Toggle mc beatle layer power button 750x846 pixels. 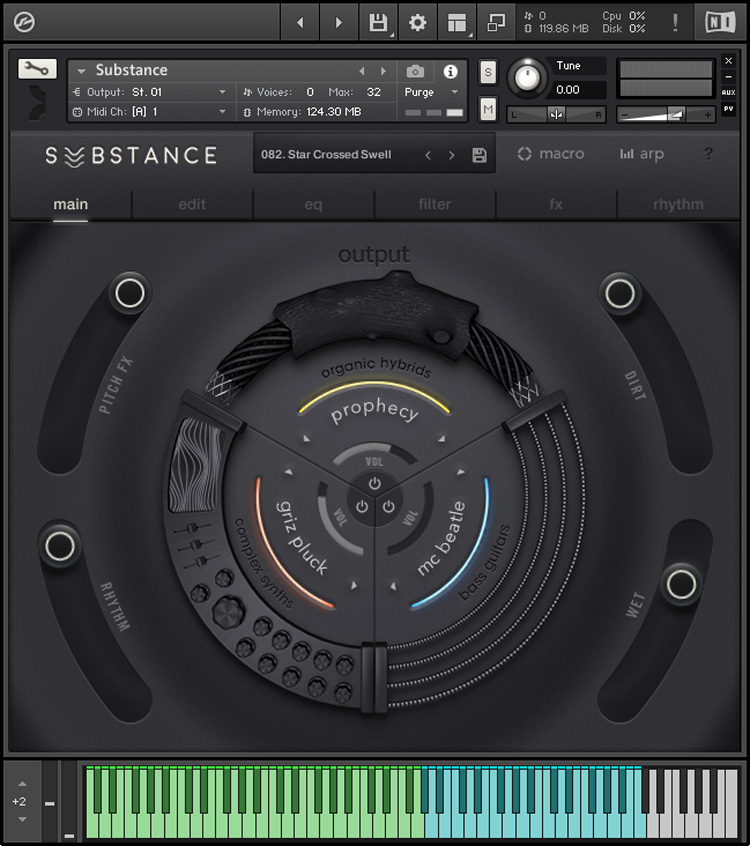point(388,507)
